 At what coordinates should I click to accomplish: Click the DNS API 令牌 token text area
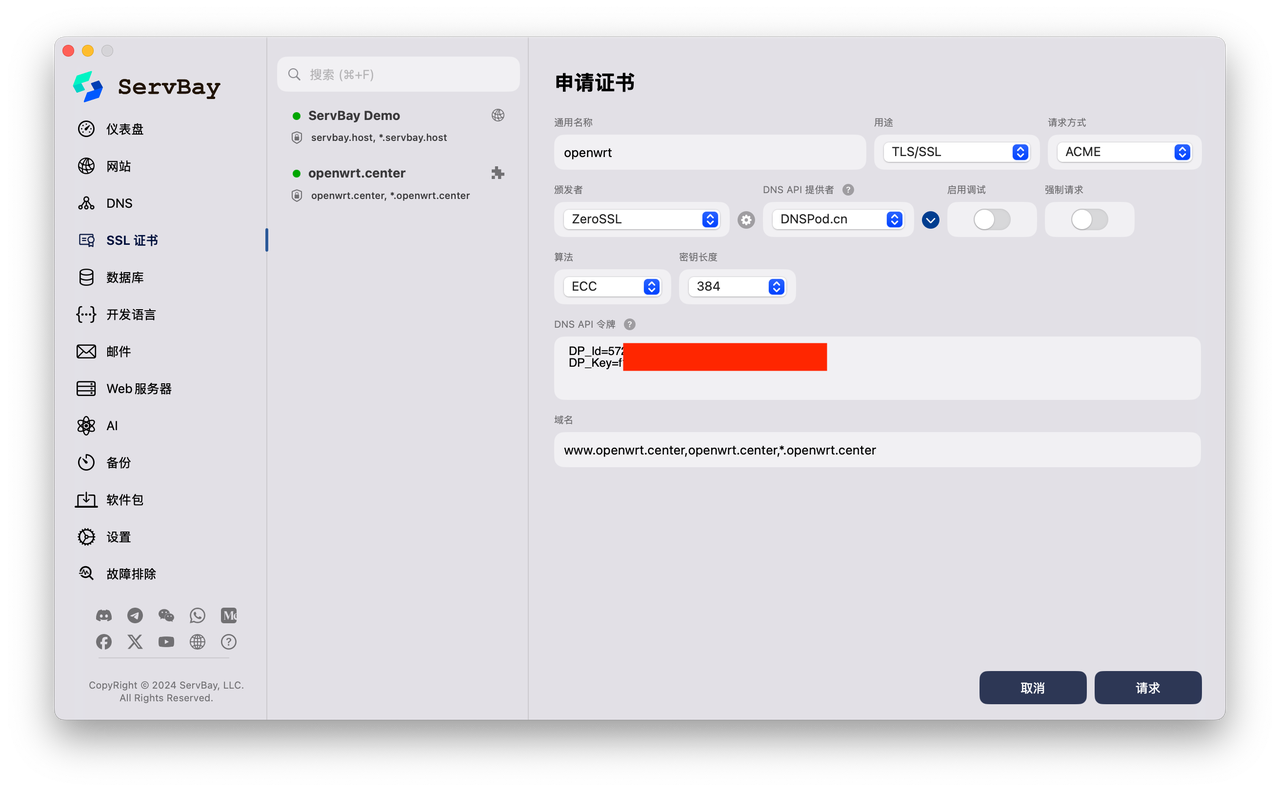(877, 368)
